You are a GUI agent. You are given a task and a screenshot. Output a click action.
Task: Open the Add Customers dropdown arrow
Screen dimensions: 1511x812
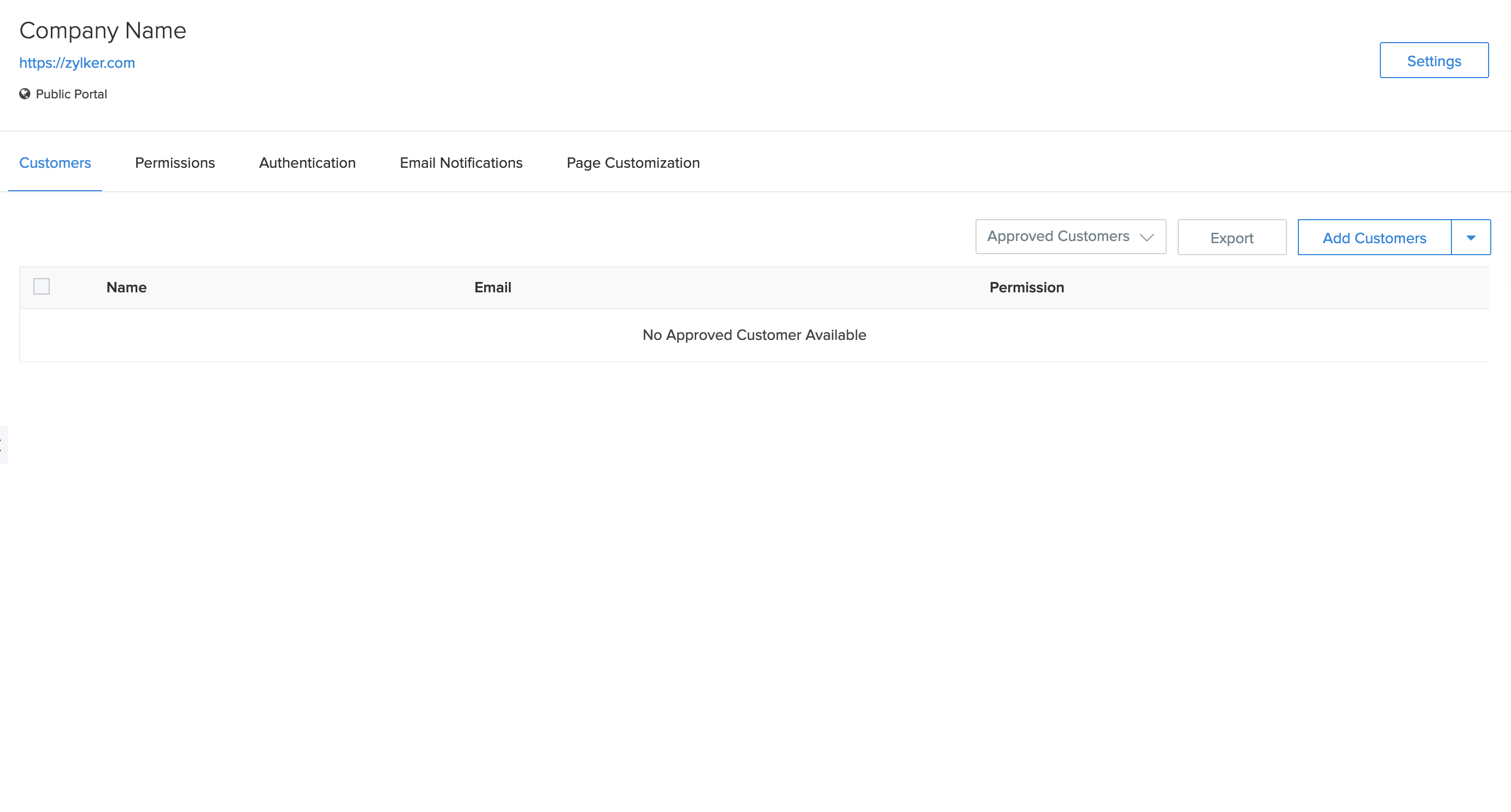[1471, 237]
